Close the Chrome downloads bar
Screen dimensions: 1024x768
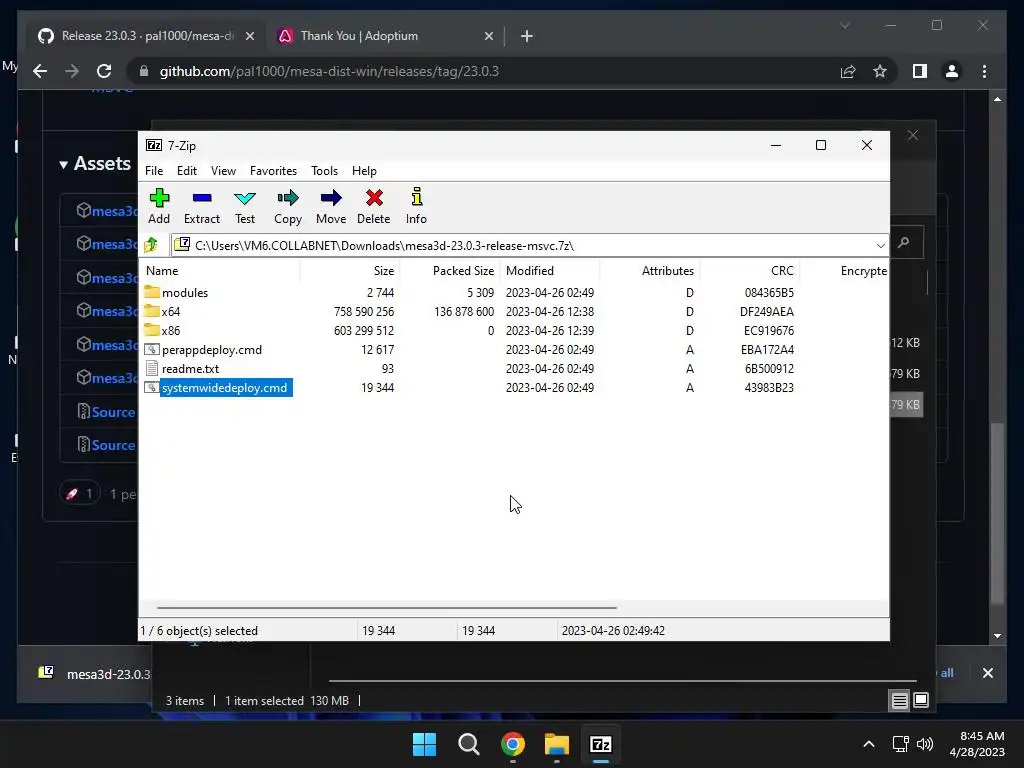987,673
